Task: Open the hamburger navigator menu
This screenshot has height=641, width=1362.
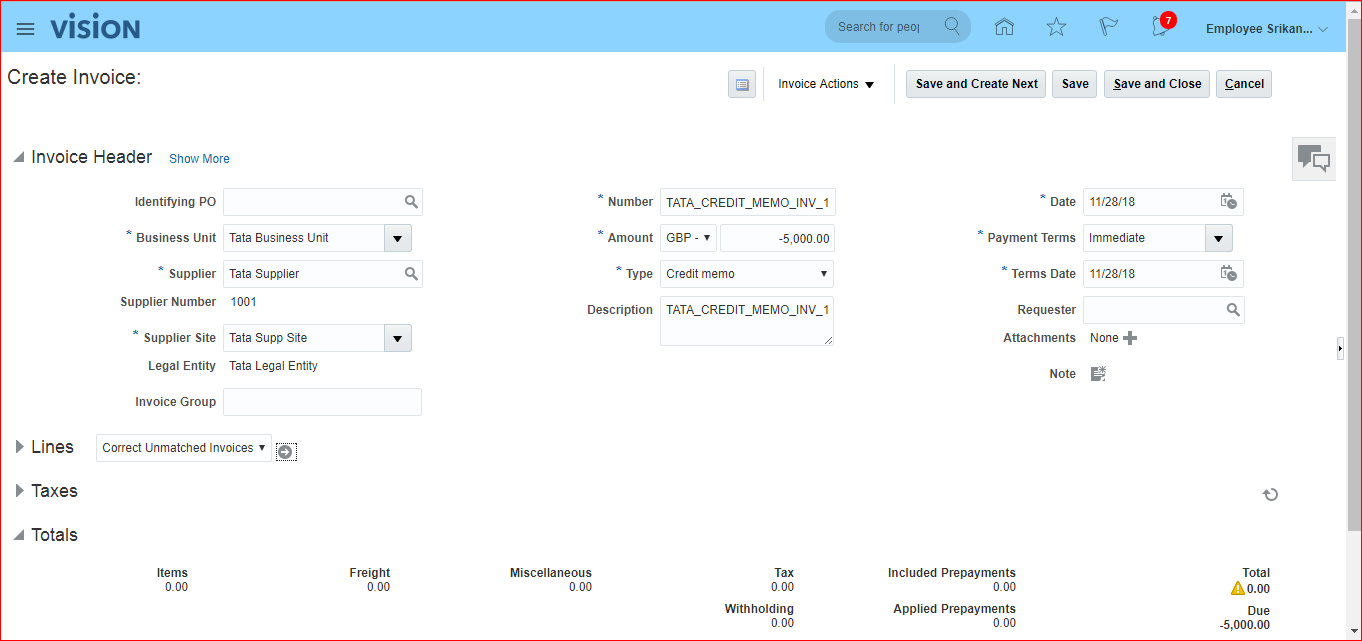Action: [26, 29]
